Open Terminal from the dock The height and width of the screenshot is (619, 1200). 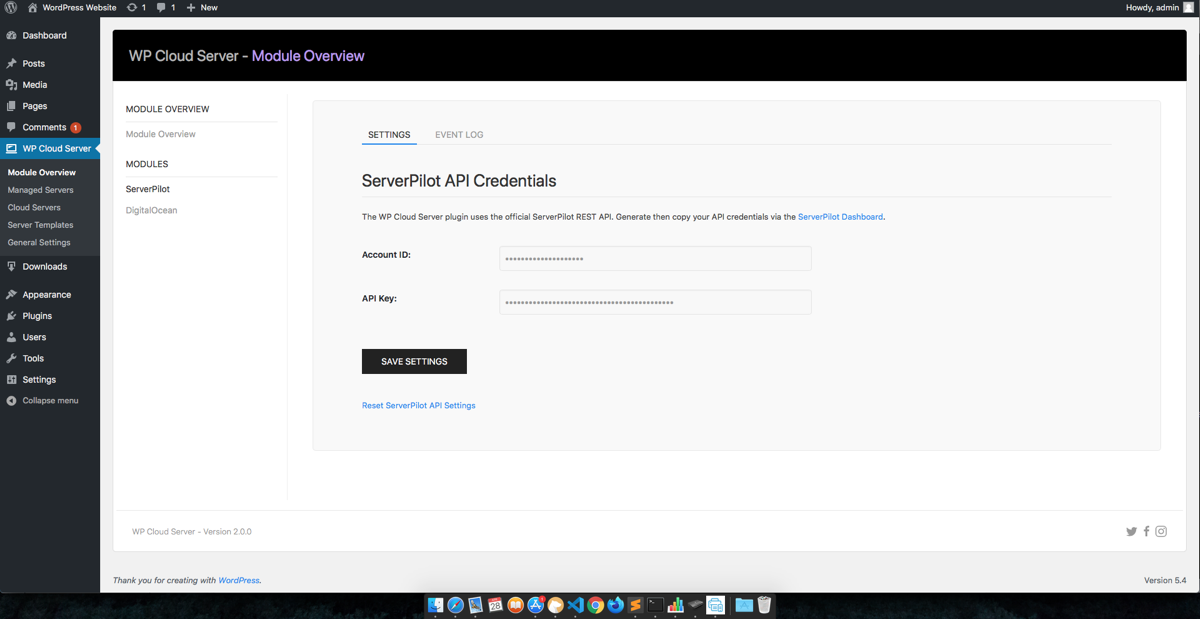tap(655, 605)
